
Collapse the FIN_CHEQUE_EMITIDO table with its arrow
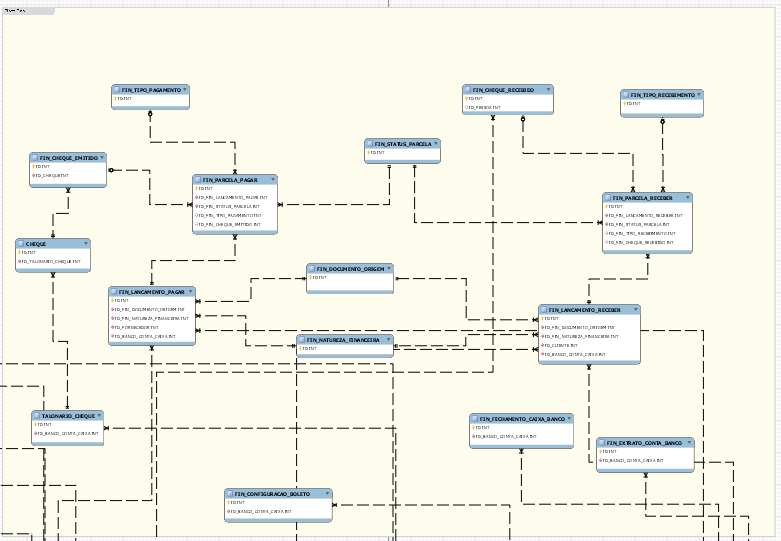[102, 157]
